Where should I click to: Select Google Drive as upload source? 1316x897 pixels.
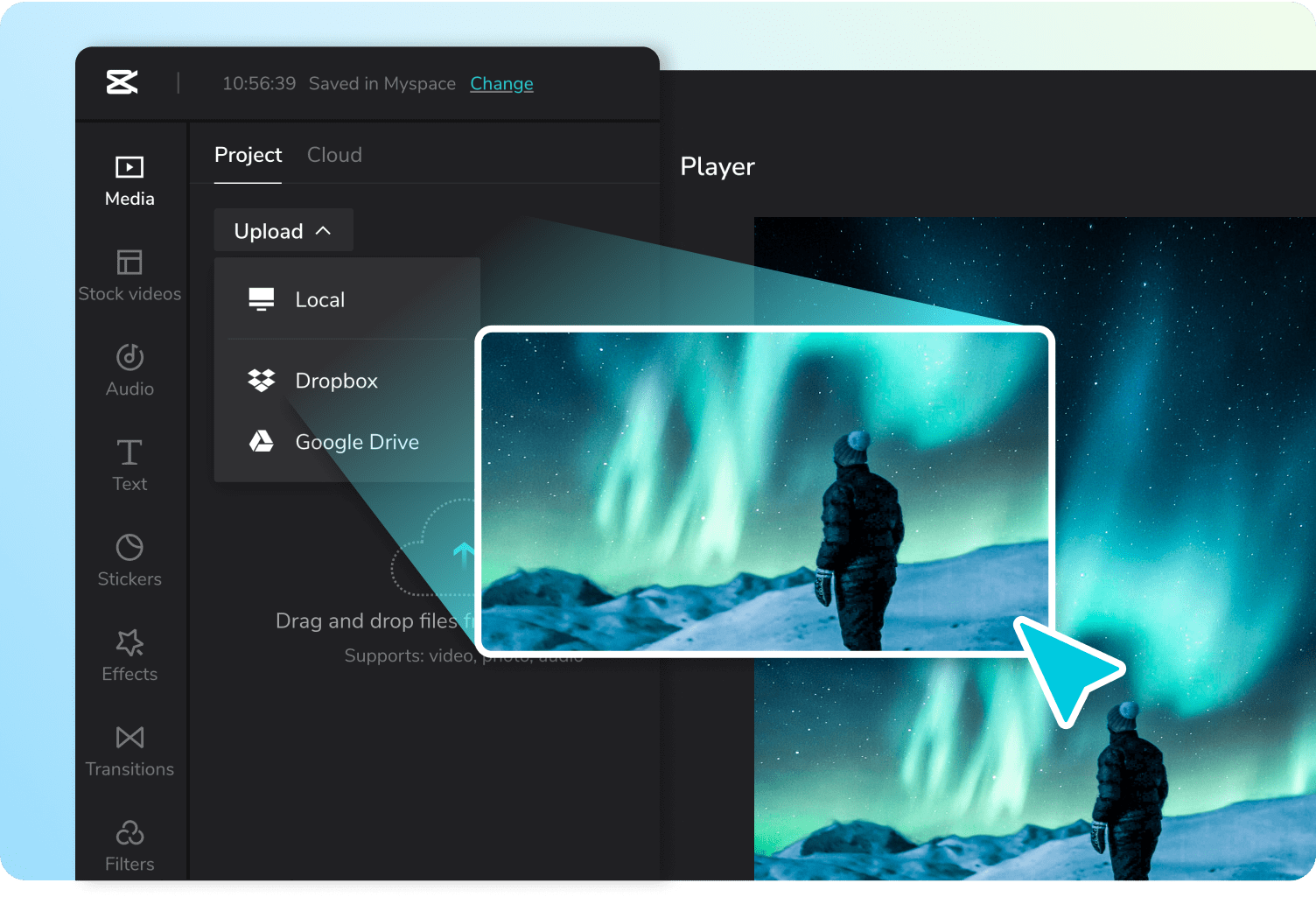[x=357, y=442]
